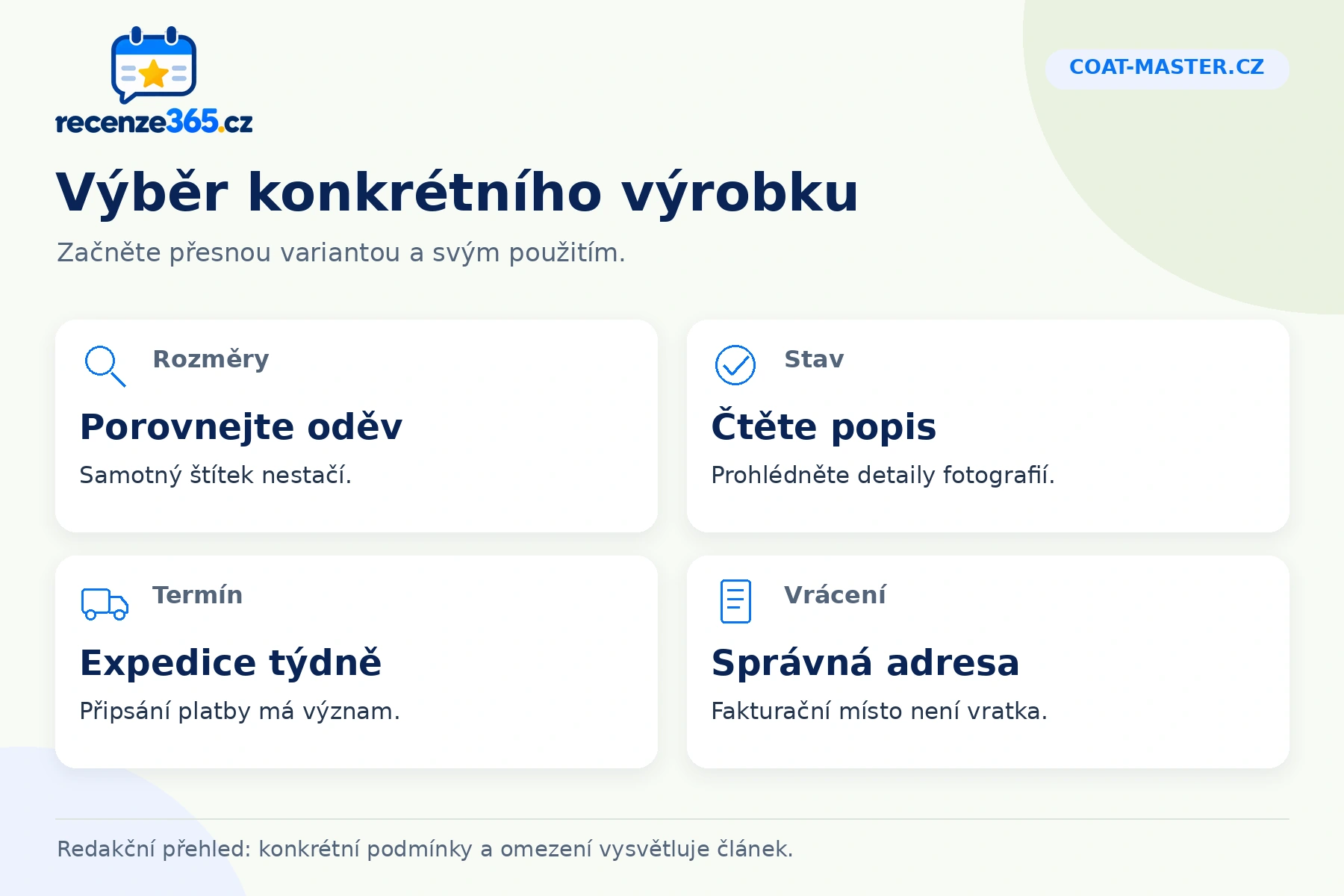This screenshot has width=1344, height=896.
Task: Click the checkmark circle icon beside Stav
Action: click(x=735, y=365)
